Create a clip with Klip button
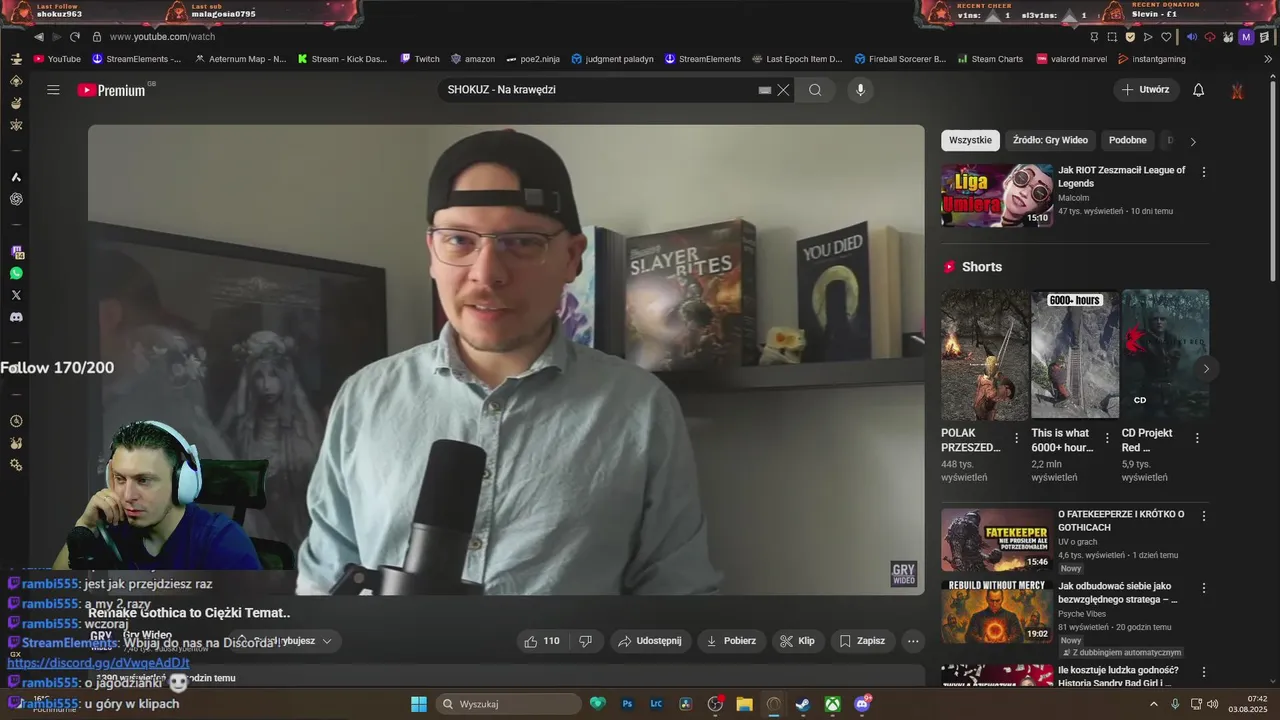The height and width of the screenshot is (720, 1280). 797,641
